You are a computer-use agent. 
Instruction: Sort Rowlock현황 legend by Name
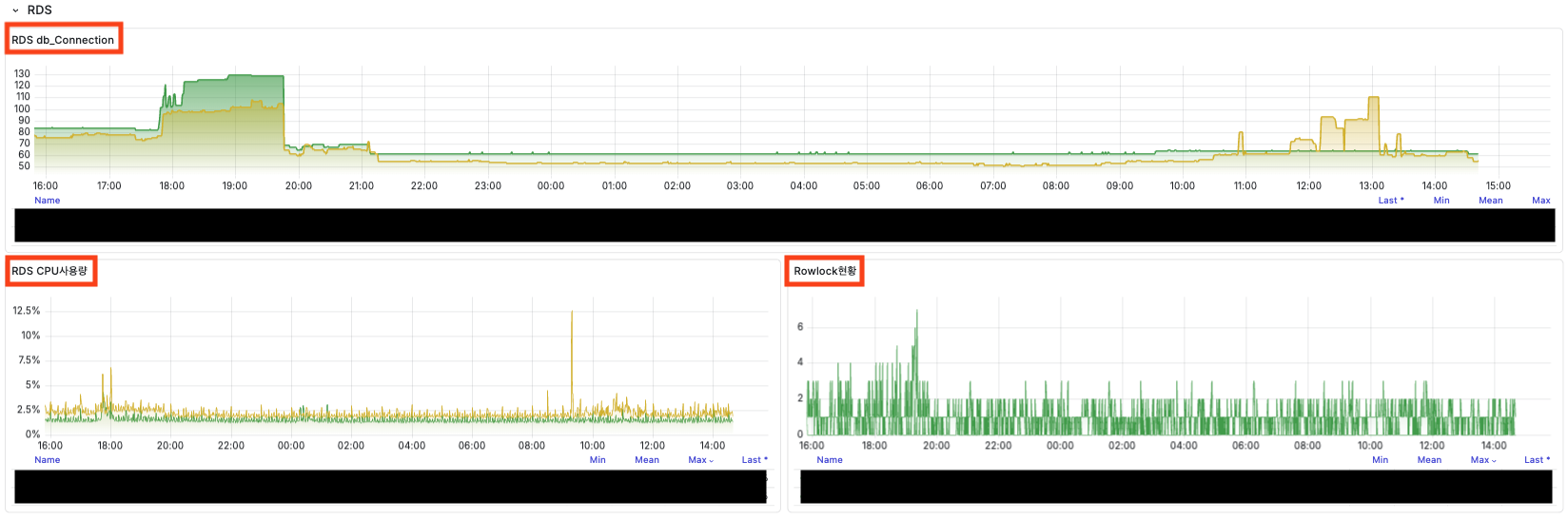point(830,460)
